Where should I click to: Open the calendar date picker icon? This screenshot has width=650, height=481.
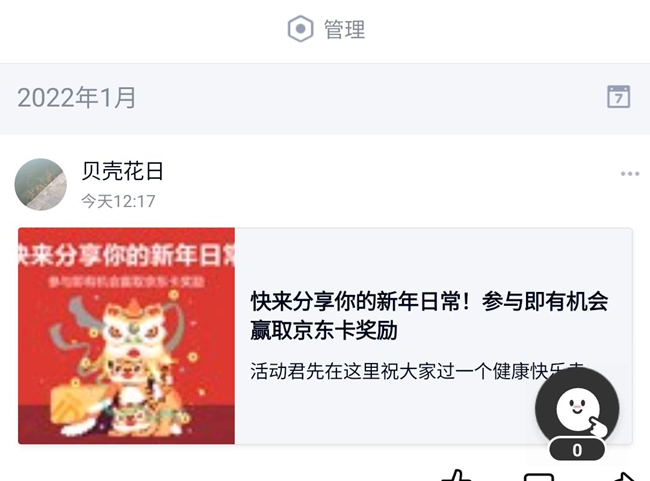618,97
